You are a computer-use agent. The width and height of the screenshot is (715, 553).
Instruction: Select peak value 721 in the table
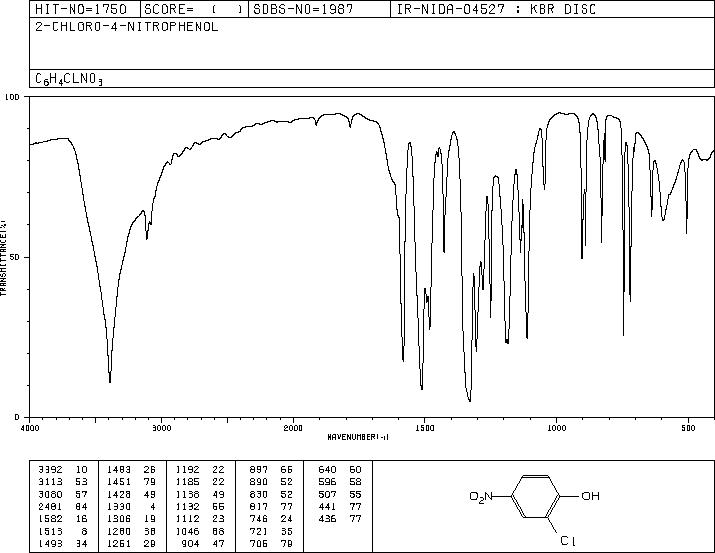click(x=259, y=532)
